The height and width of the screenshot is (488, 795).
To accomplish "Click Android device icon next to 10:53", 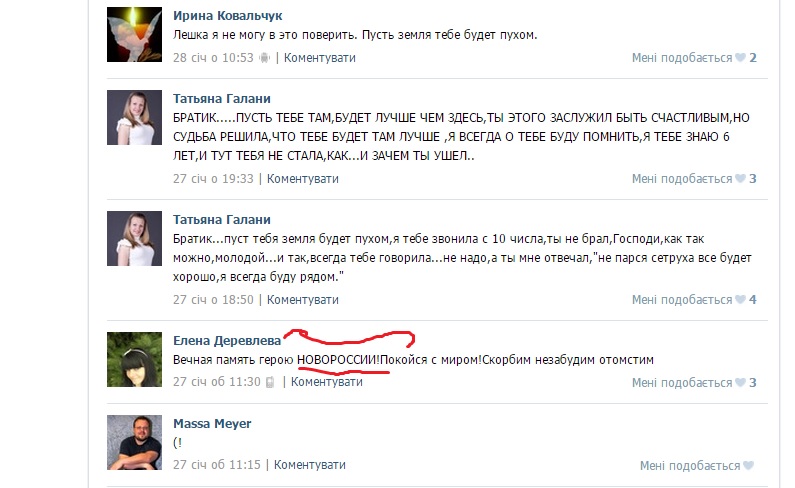I will 265,58.
